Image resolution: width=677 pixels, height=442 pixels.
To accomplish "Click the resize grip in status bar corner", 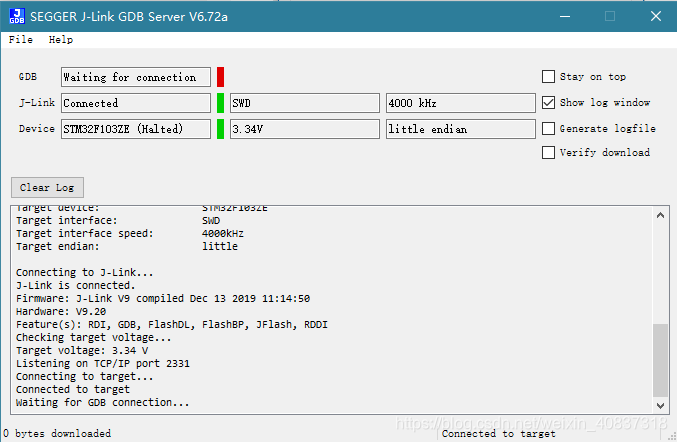I will [671, 436].
